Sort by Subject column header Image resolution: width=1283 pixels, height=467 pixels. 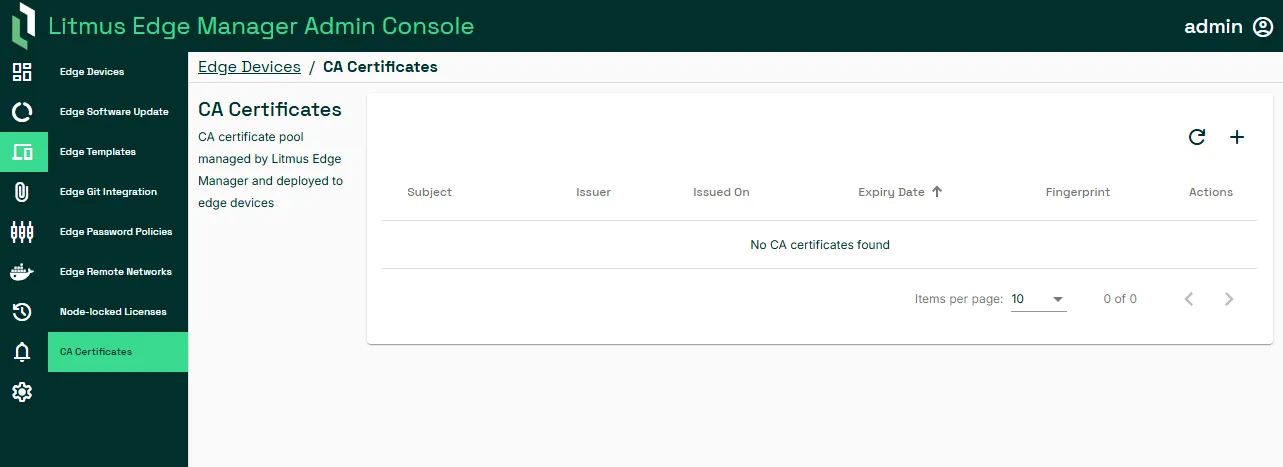tap(429, 192)
